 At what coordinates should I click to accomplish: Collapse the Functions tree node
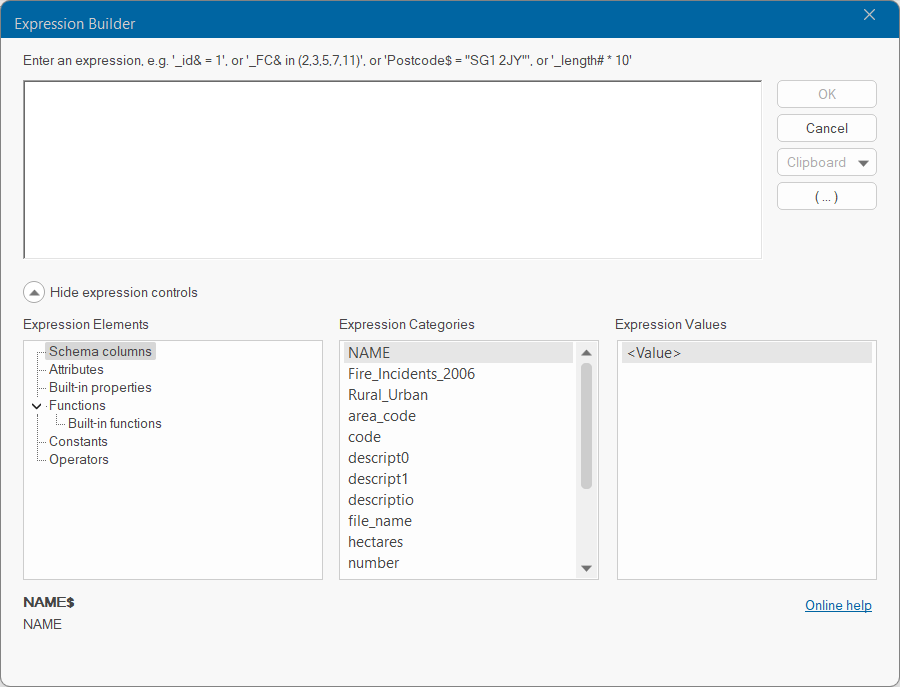click(37, 406)
